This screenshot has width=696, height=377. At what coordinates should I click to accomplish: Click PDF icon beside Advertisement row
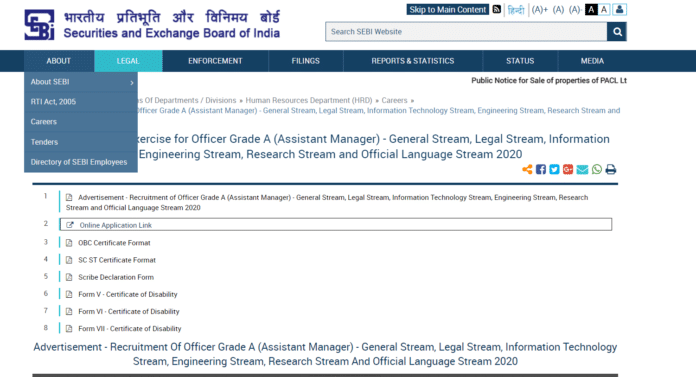click(x=69, y=197)
